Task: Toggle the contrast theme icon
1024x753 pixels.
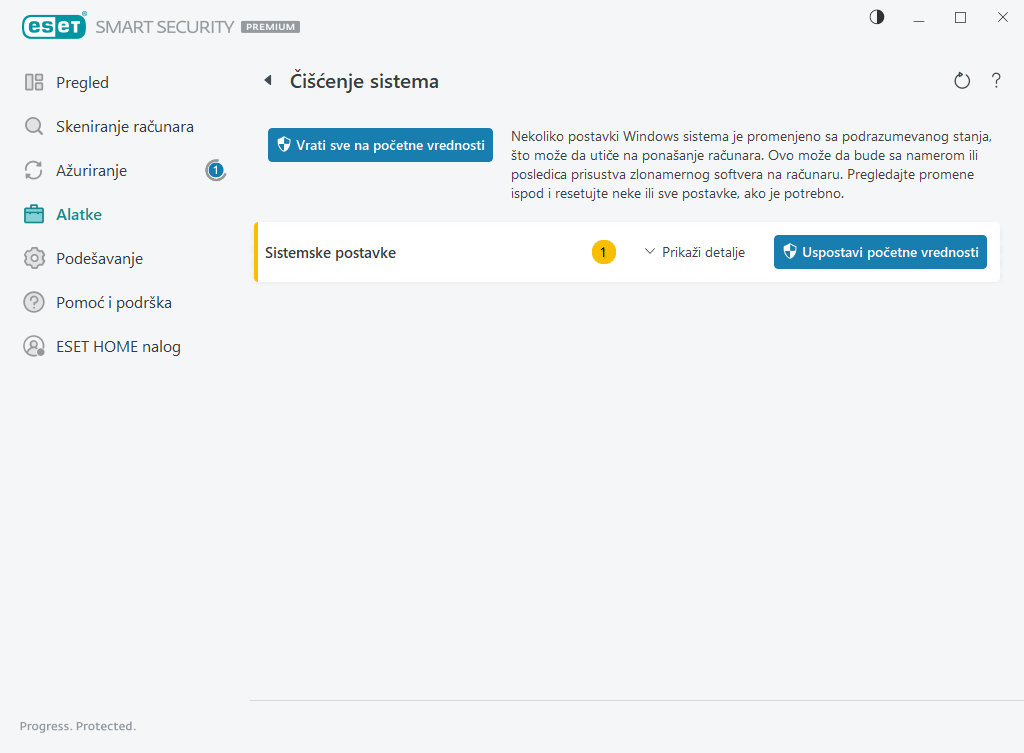Action: click(x=877, y=17)
